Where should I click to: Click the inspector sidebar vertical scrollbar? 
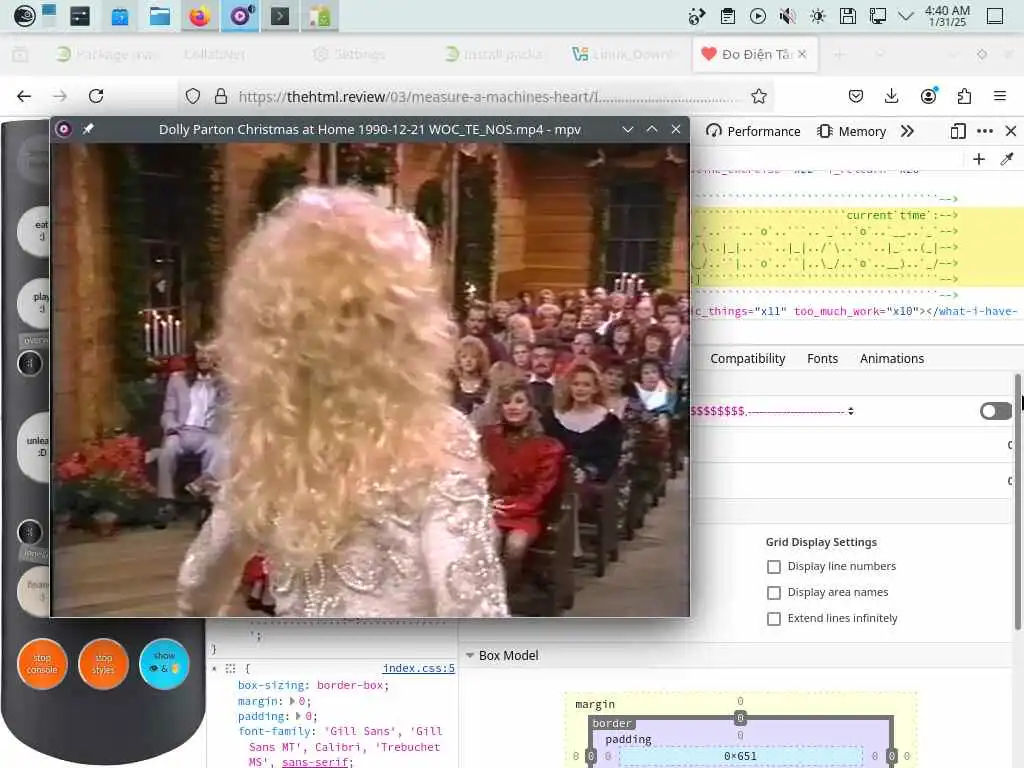[x=1017, y=502]
